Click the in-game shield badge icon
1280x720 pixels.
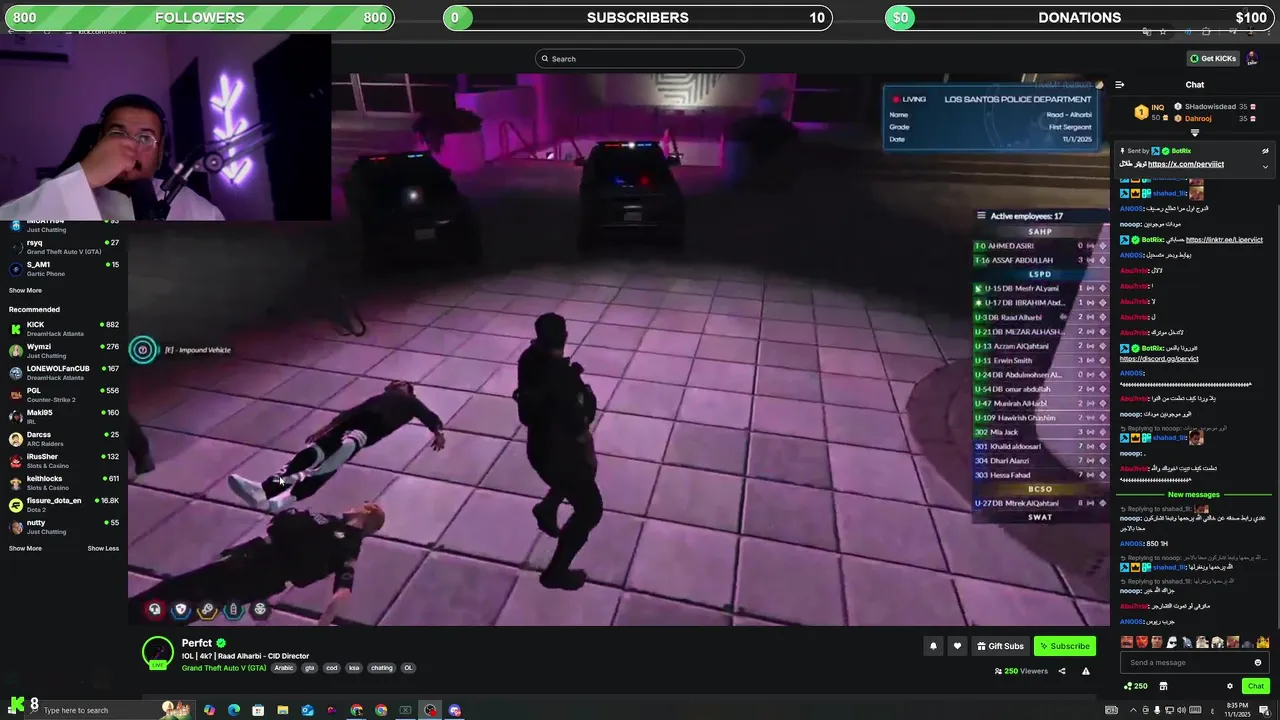click(x=181, y=609)
